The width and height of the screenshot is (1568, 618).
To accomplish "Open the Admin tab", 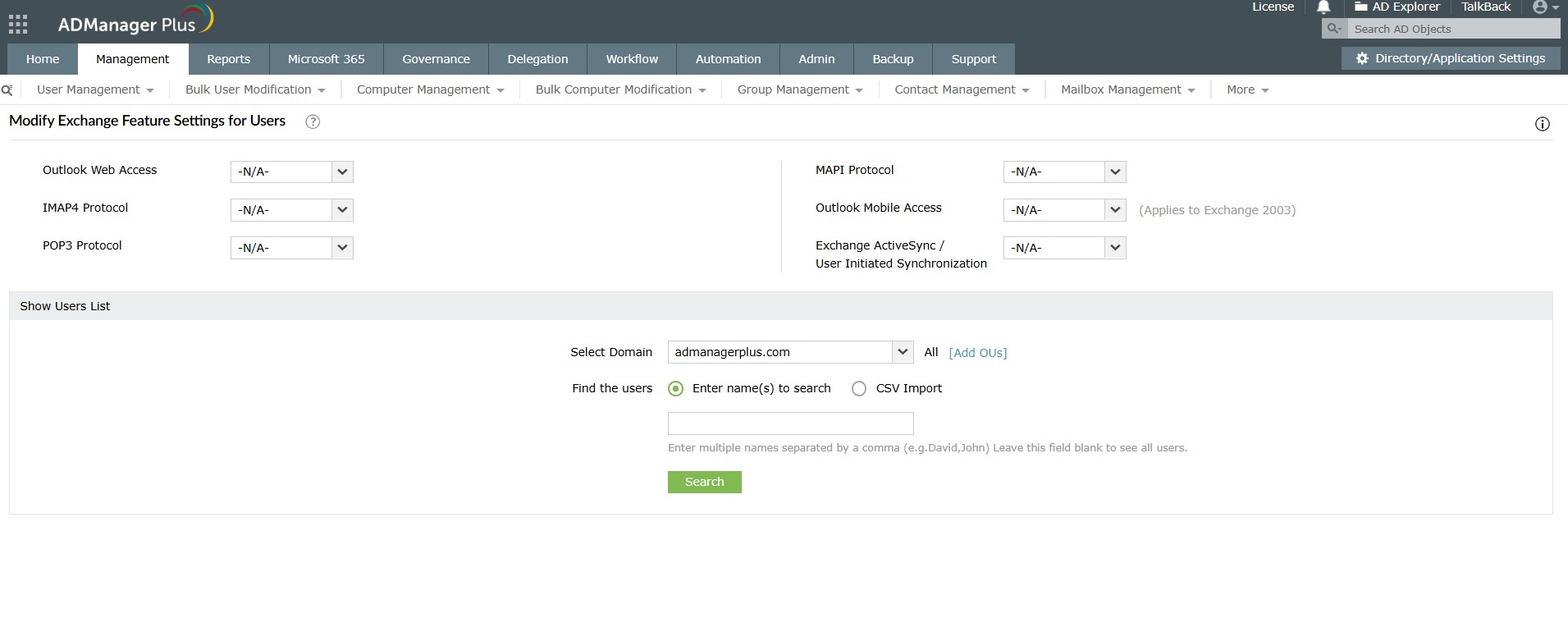I will click(x=816, y=59).
